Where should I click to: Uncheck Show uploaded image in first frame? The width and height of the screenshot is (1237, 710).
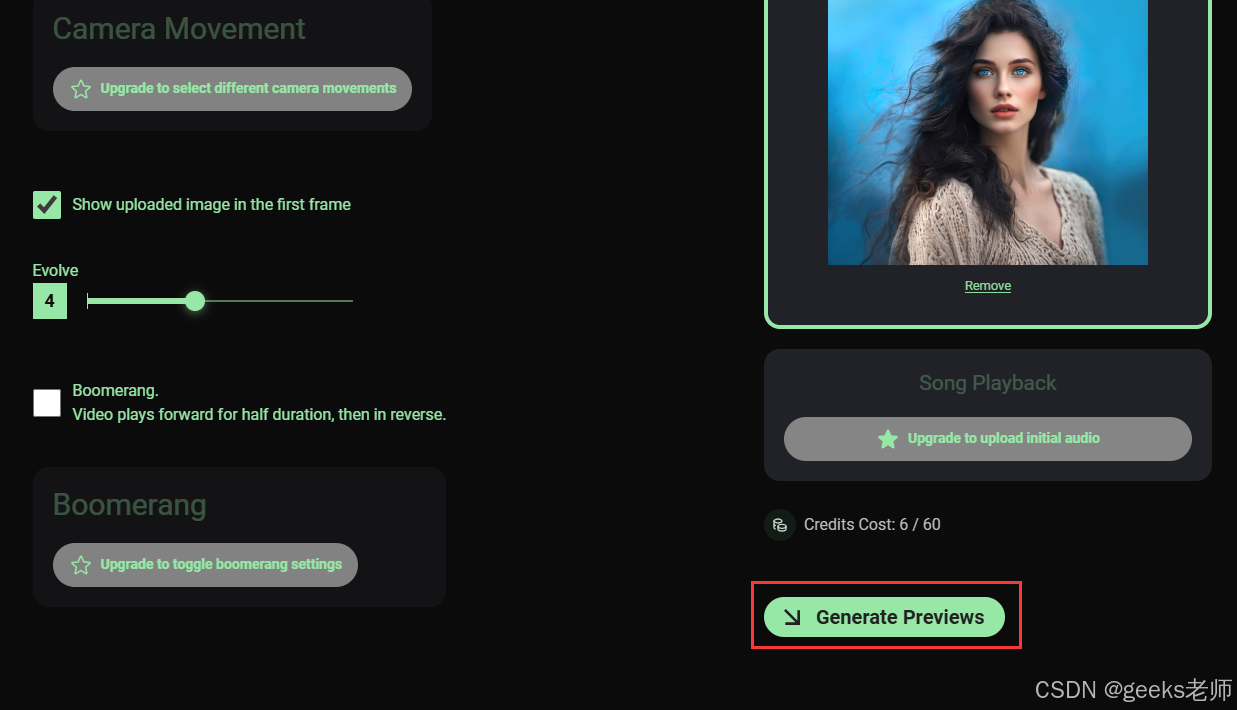47,205
